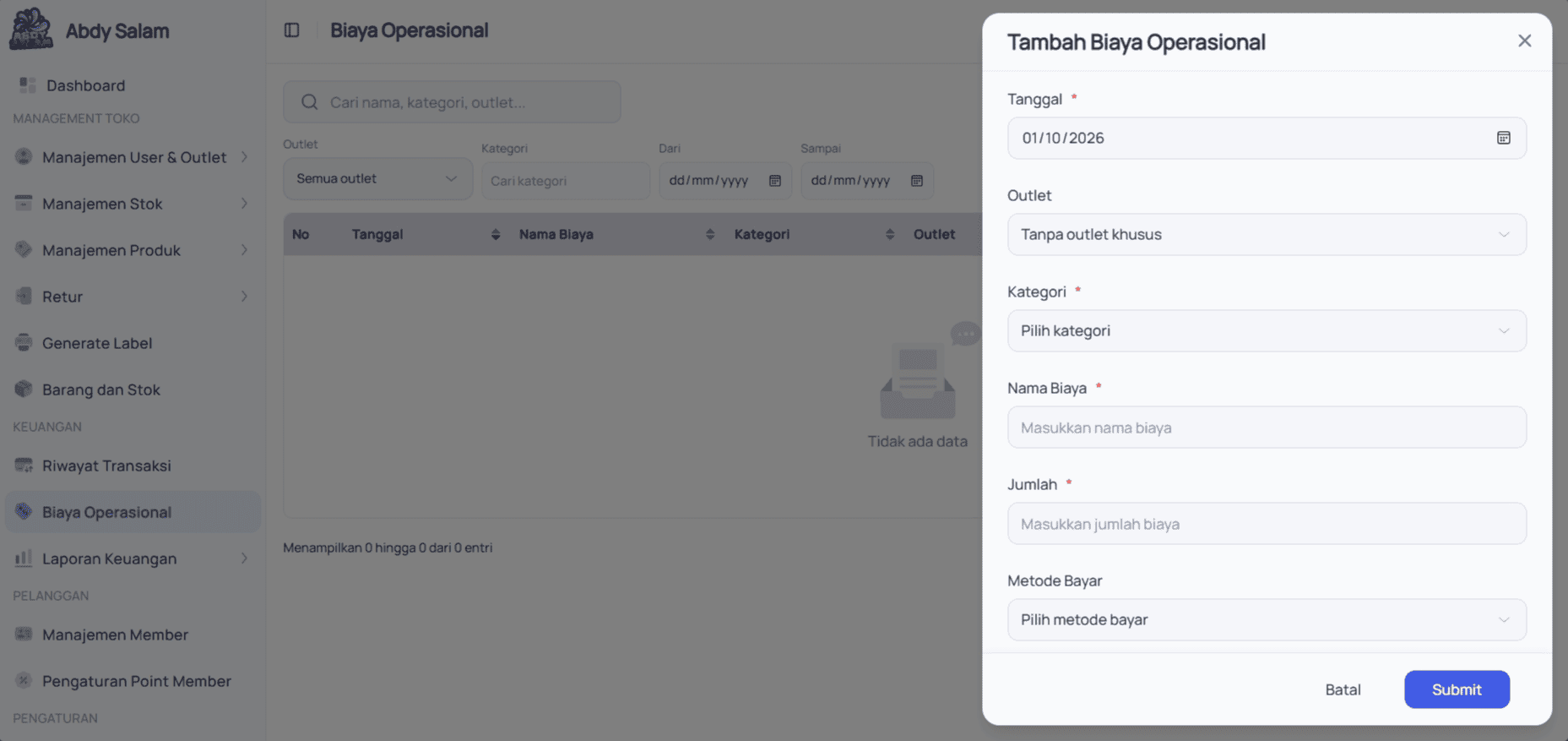The height and width of the screenshot is (741, 1568).
Task: Close the Tambah Biaya Operasional dialog
Action: [1524, 41]
